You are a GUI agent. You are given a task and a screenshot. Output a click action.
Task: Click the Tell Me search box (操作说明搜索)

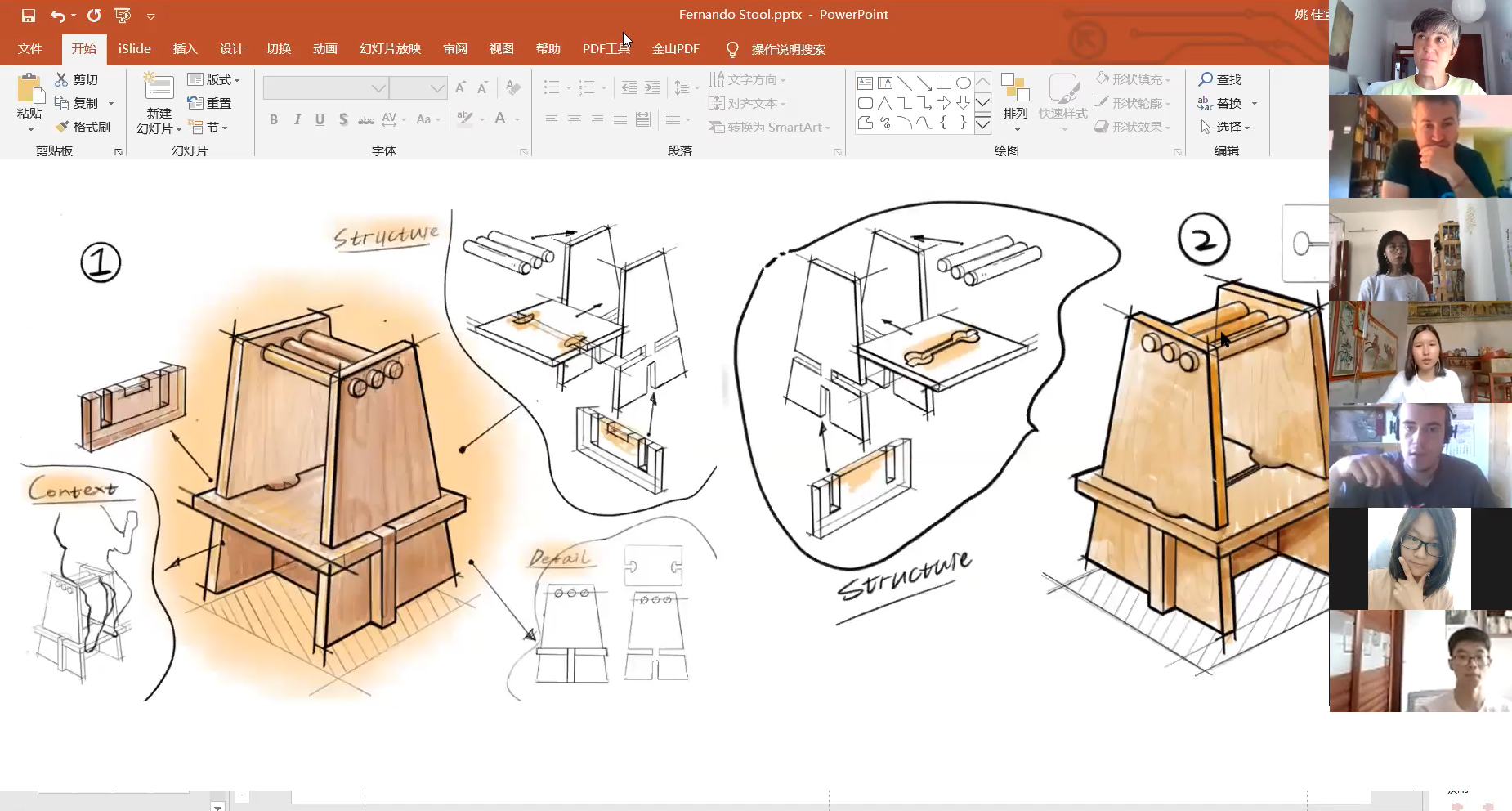788,49
